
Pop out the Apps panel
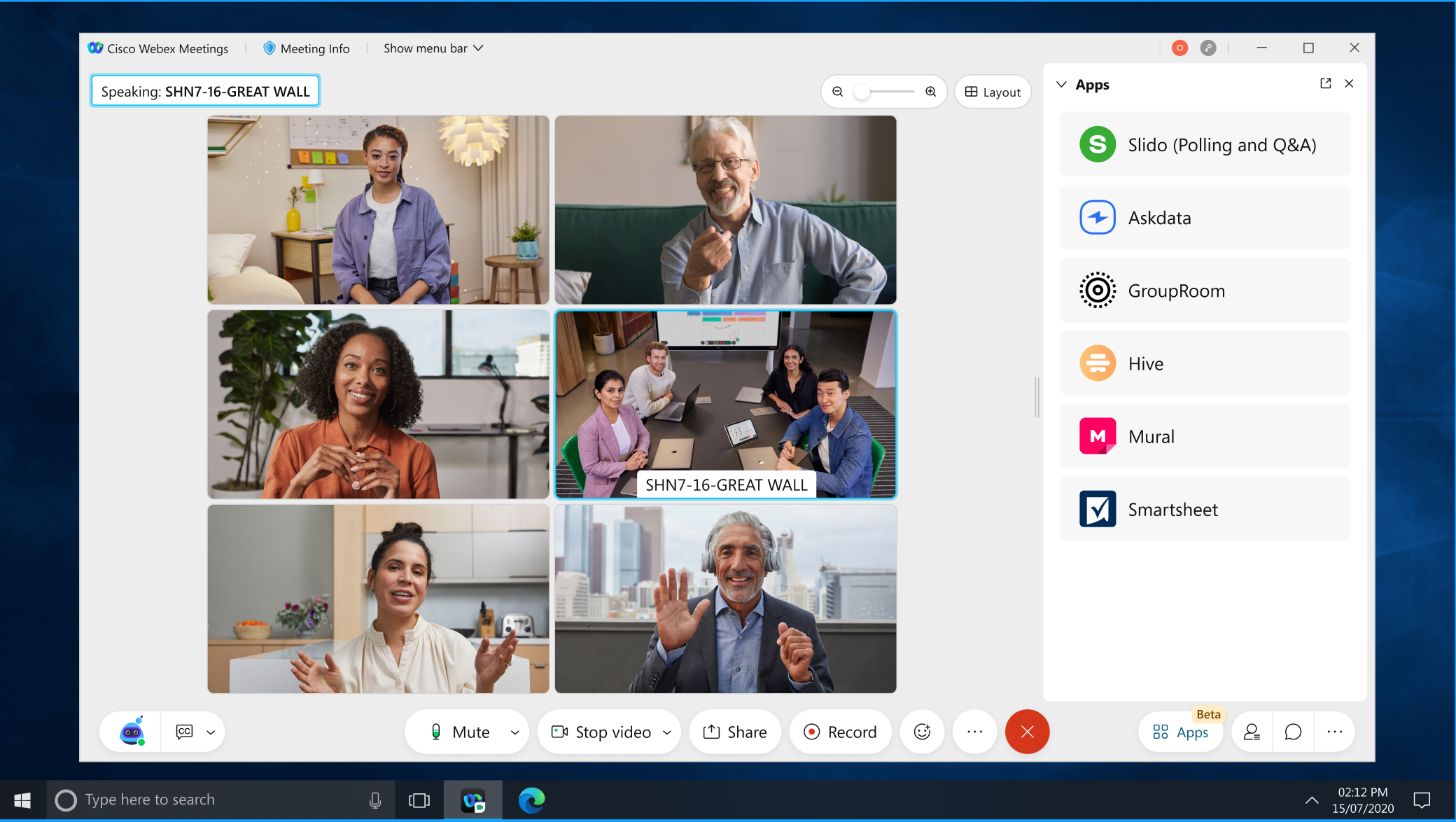tap(1325, 83)
